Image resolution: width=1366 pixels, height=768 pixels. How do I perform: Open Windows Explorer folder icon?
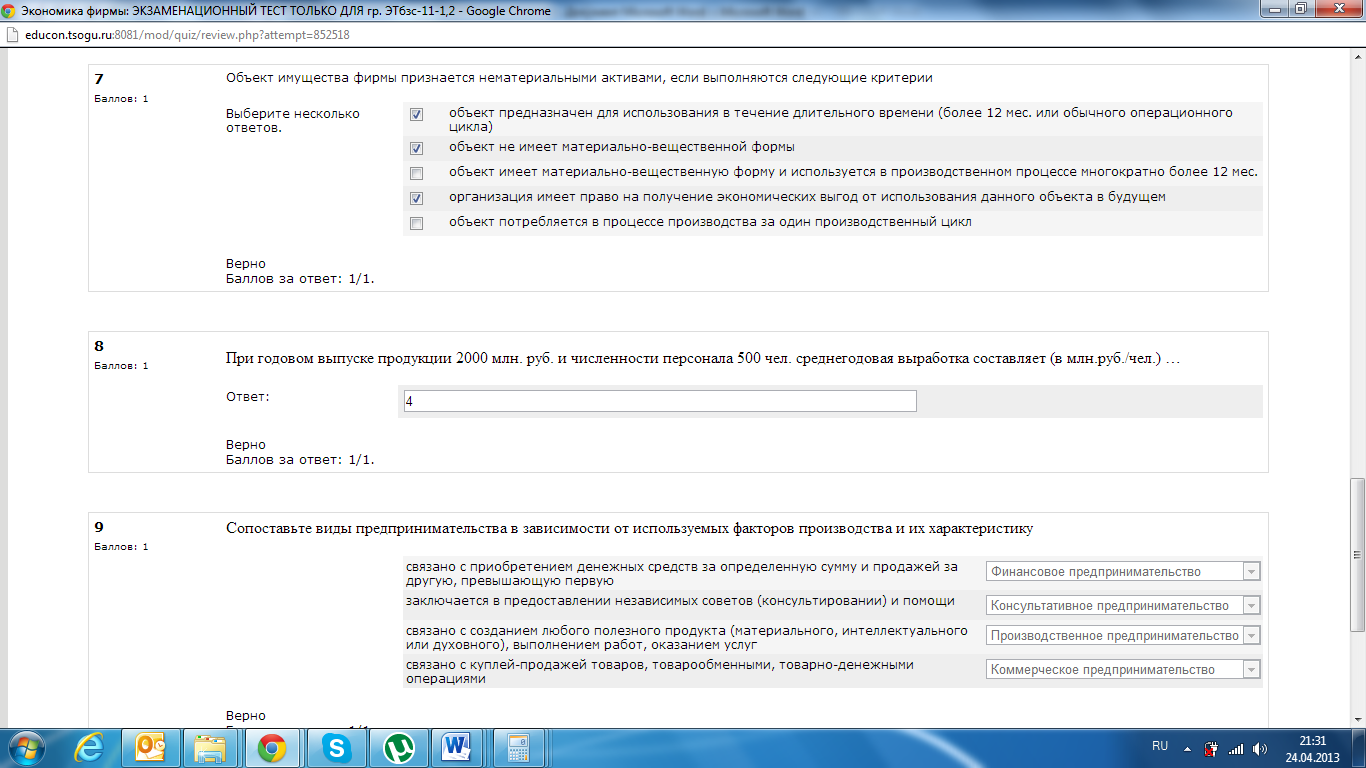[x=211, y=748]
